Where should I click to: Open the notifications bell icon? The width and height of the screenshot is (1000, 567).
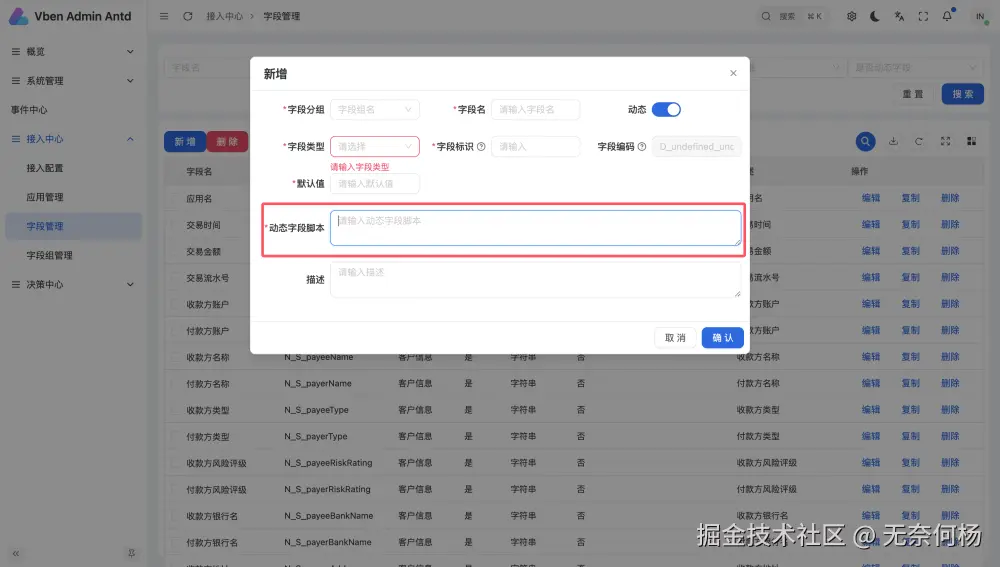(947, 16)
